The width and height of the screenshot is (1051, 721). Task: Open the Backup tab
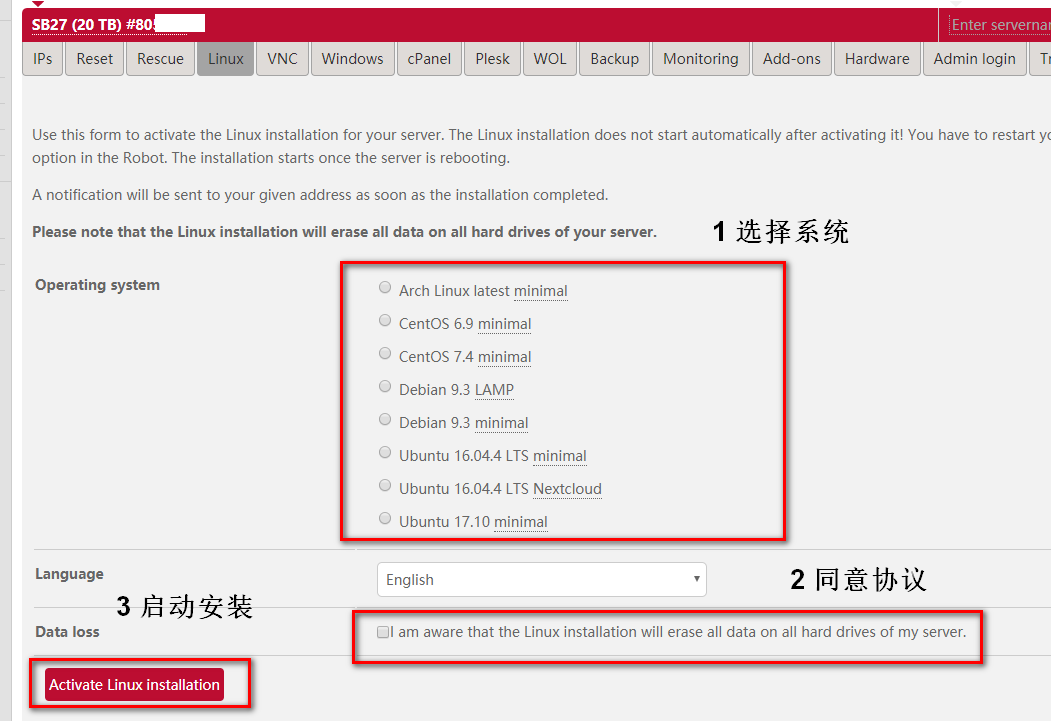tap(614, 59)
